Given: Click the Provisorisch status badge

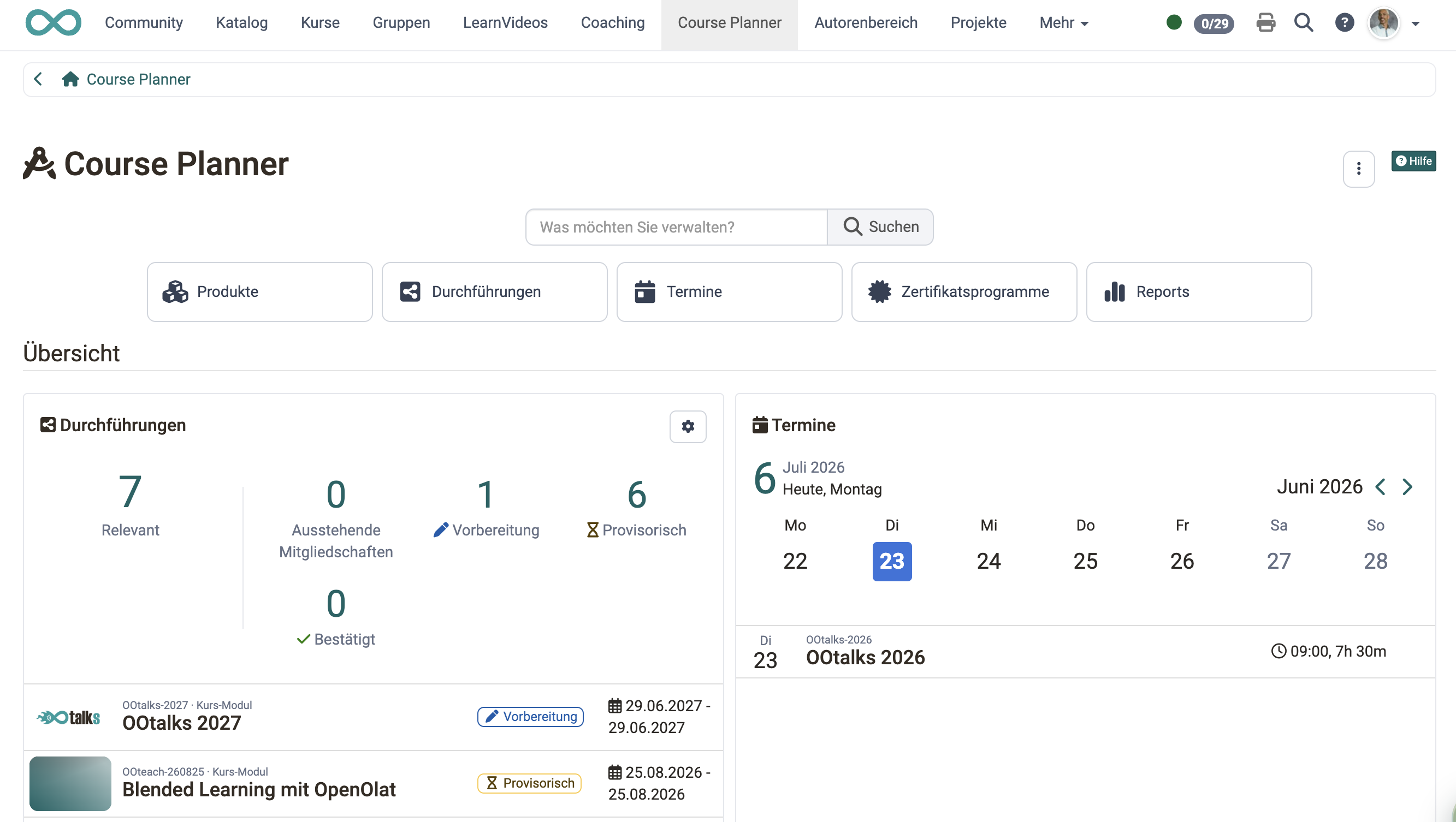Looking at the screenshot, I should [x=529, y=783].
